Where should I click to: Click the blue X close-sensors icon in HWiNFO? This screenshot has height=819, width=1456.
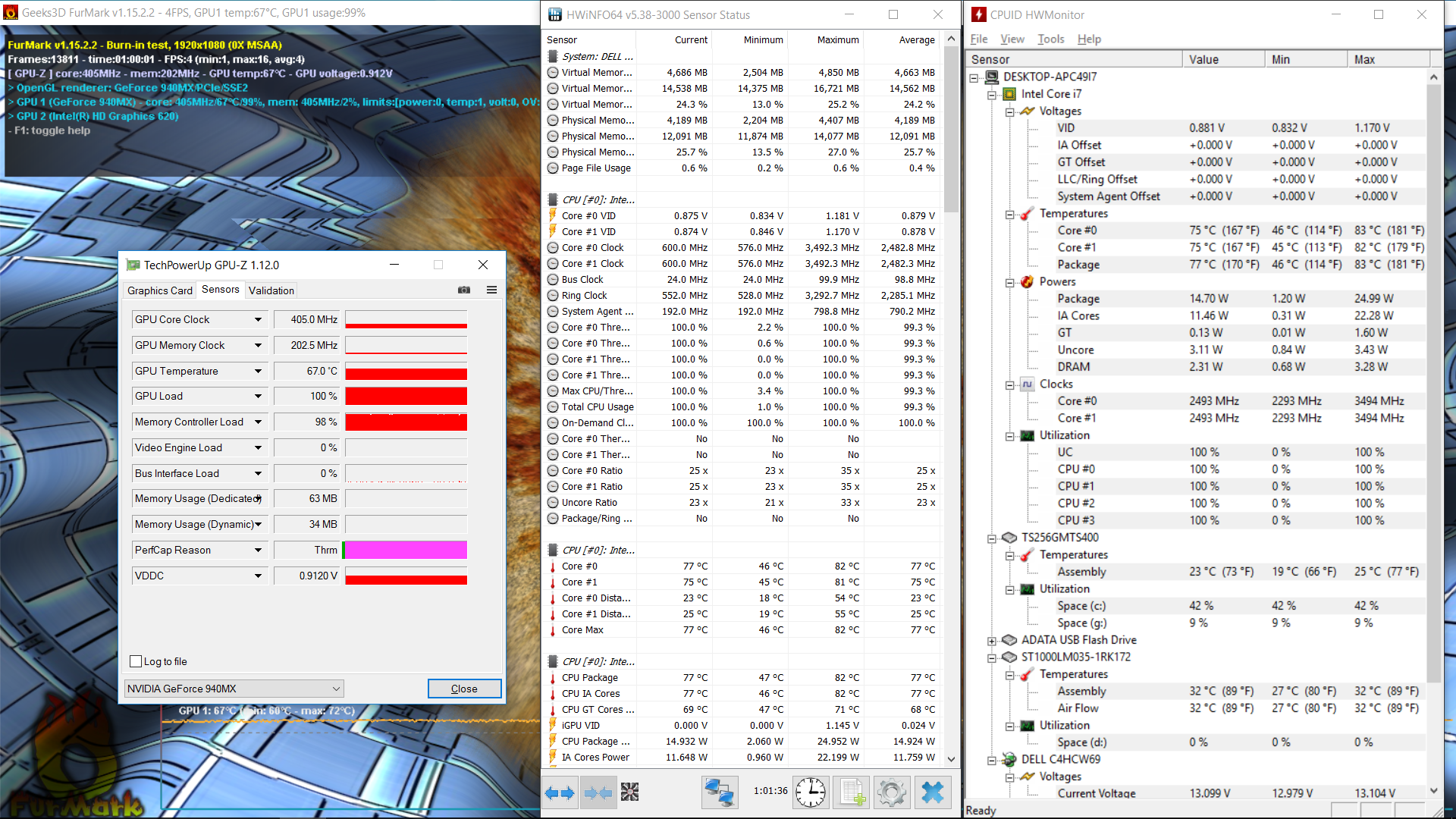click(x=933, y=792)
